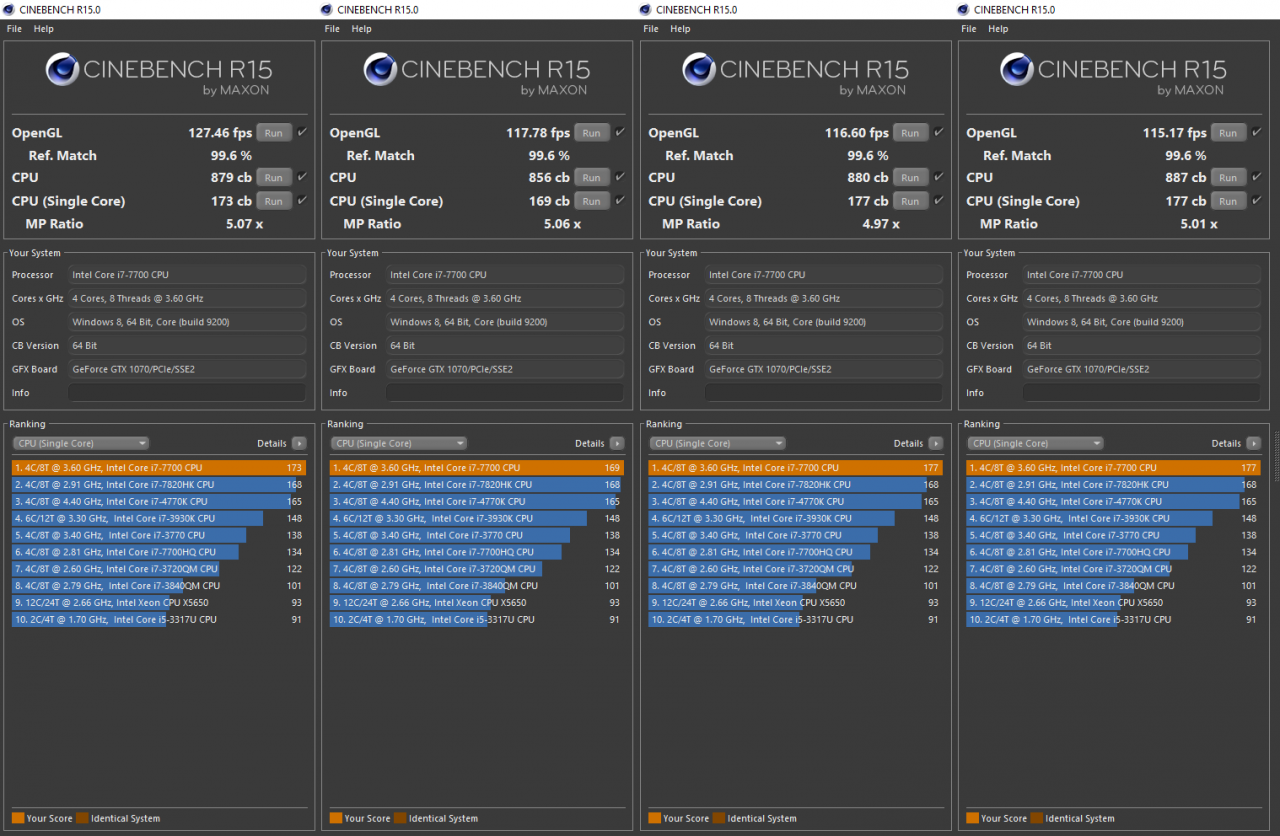This screenshot has width=1280, height=836.
Task: Open Help menu in the 116.60 fps window
Action: pyautogui.click(x=681, y=29)
